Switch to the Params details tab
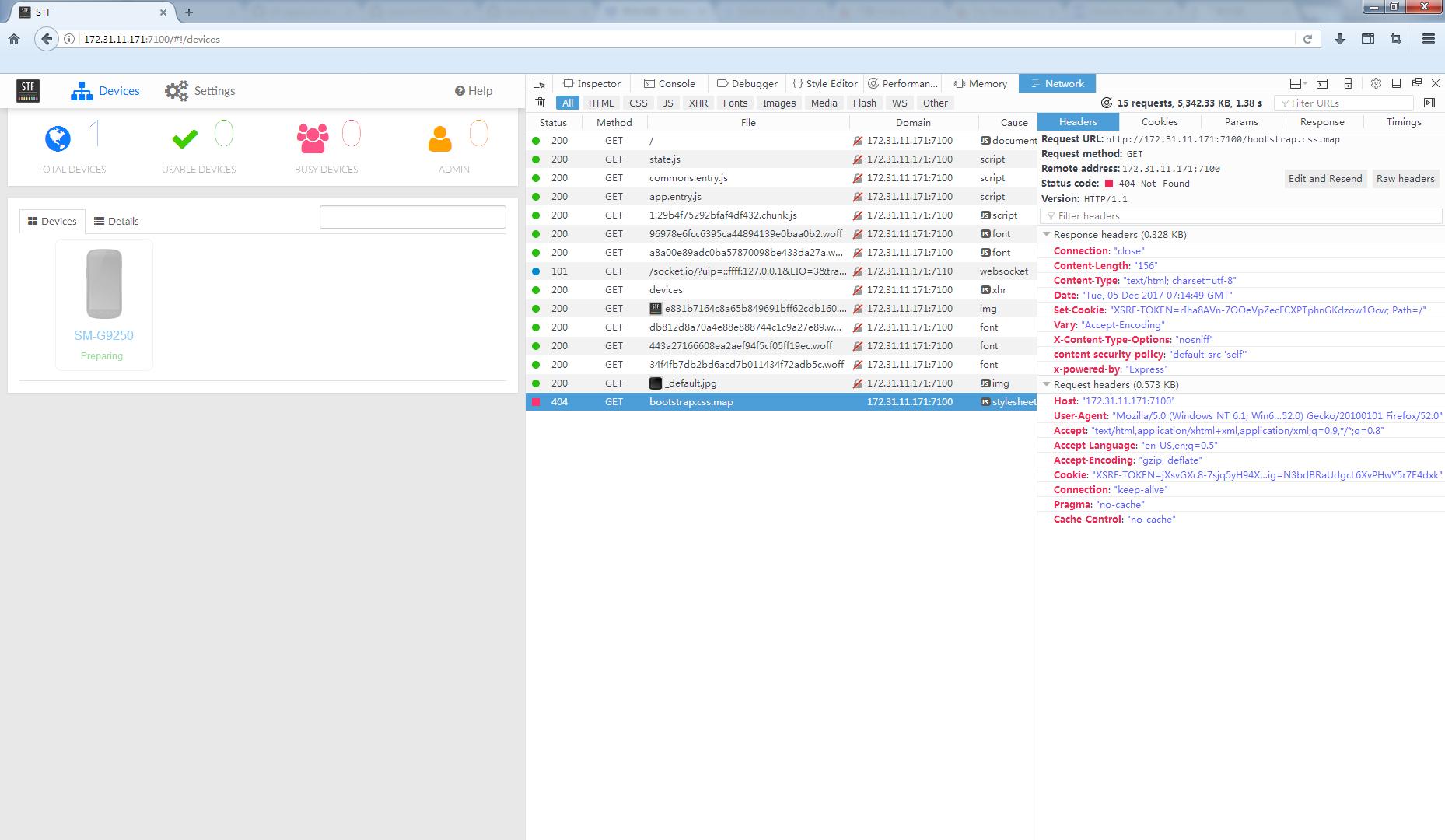The width and height of the screenshot is (1445, 840). 1241,121
